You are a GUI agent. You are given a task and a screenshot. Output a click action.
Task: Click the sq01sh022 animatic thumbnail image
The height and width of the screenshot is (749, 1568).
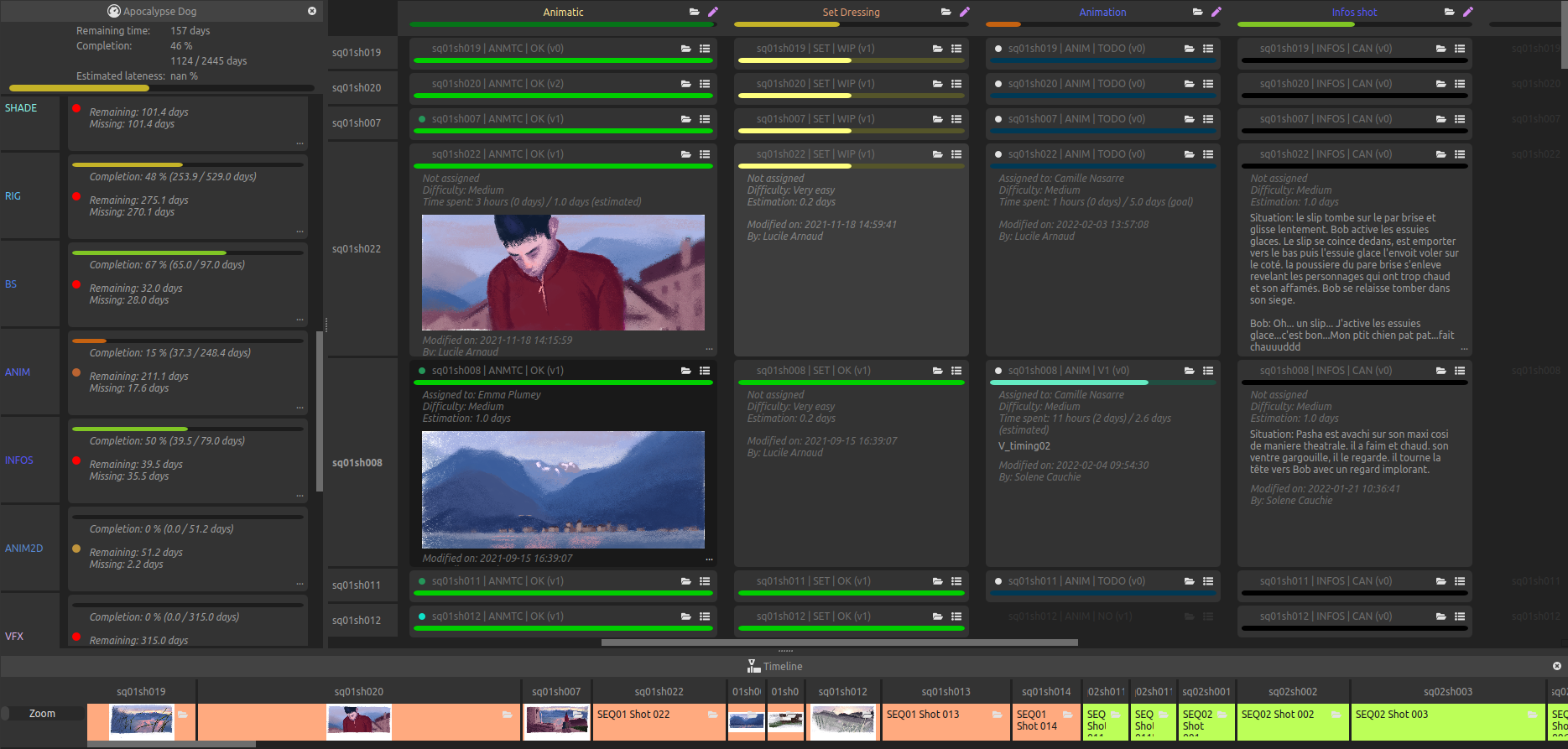[x=563, y=273]
